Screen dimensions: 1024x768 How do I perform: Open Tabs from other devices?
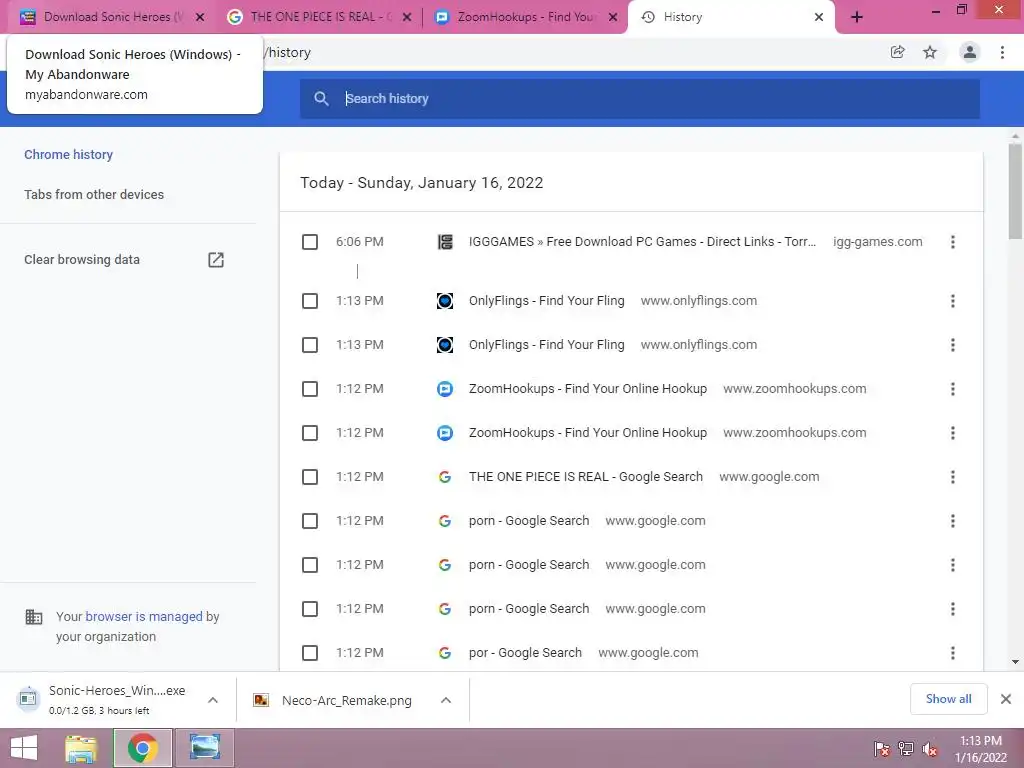click(x=94, y=195)
